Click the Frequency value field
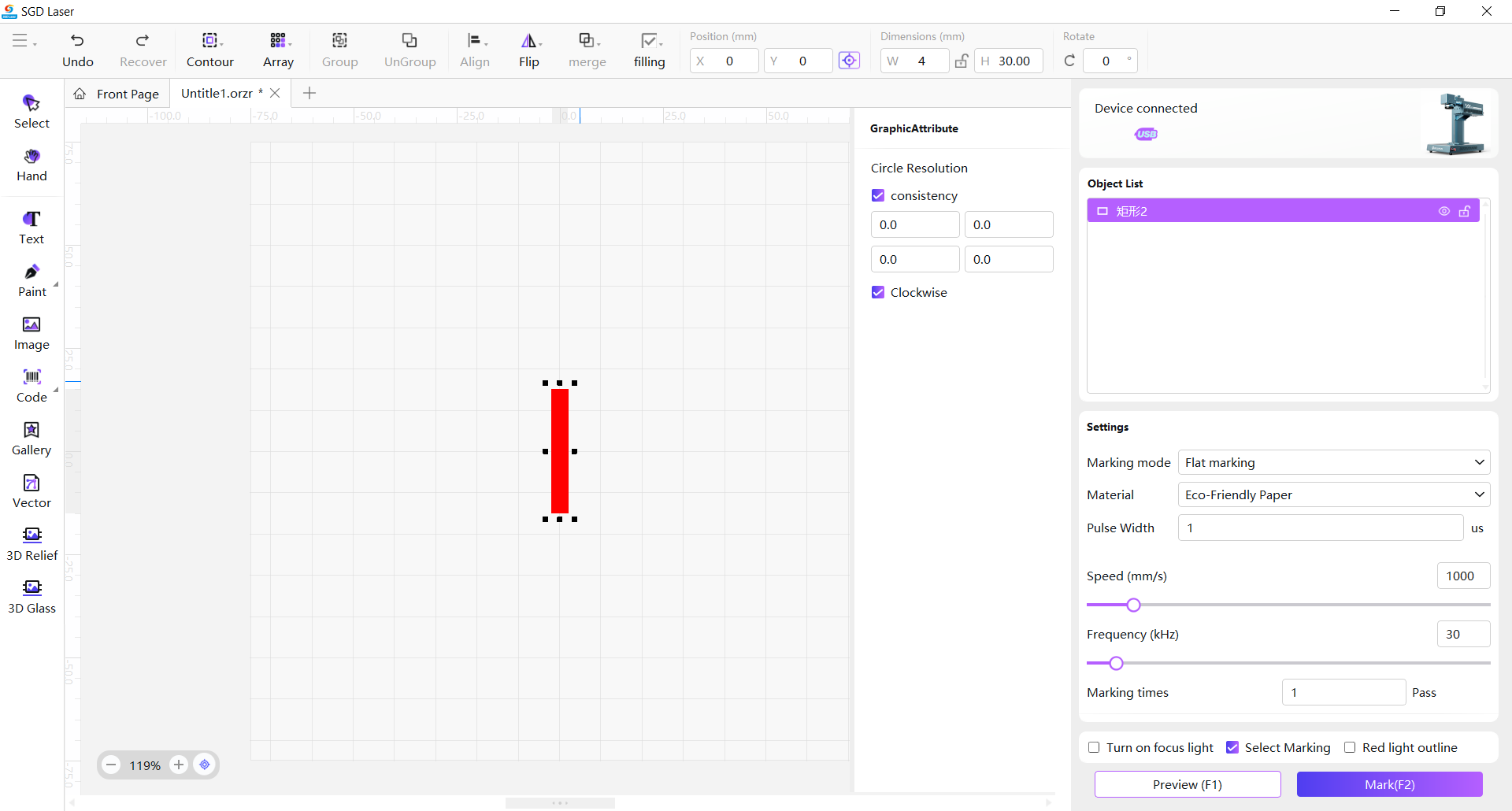1512x811 pixels. pyautogui.click(x=1463, y=634)
